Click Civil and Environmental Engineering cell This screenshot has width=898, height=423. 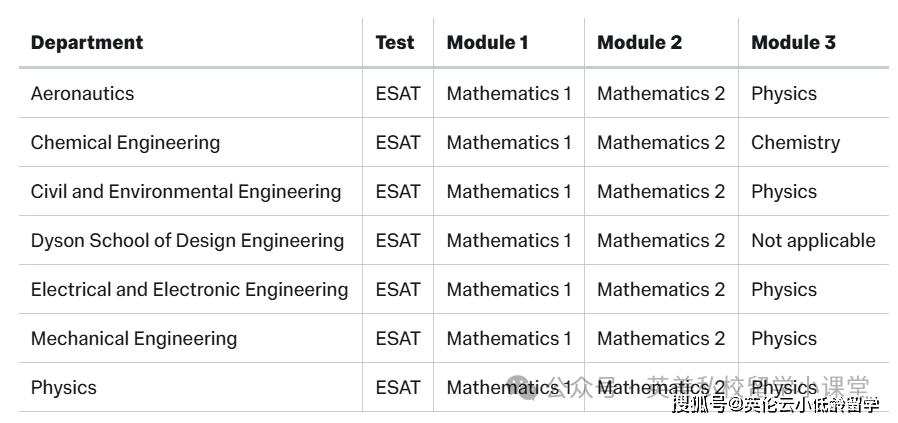coord(186,192)
